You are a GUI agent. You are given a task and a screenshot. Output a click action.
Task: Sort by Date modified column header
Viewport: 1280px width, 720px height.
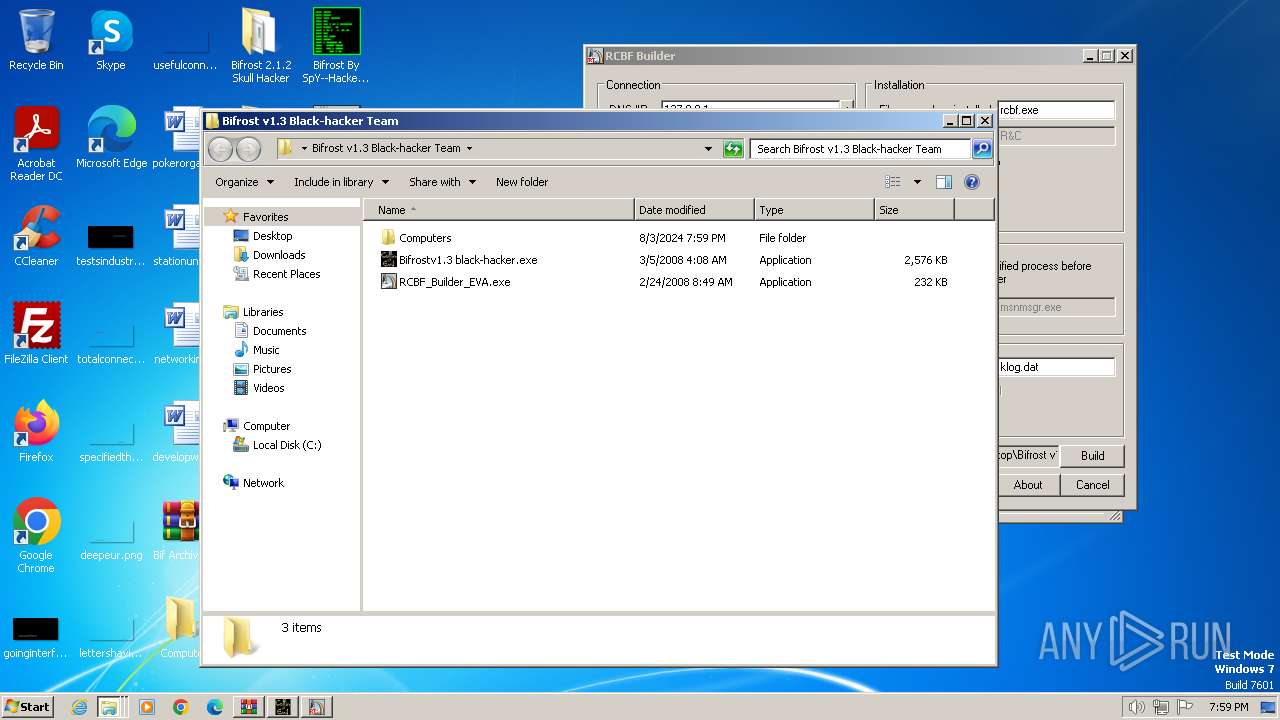(x=694, y=210)
